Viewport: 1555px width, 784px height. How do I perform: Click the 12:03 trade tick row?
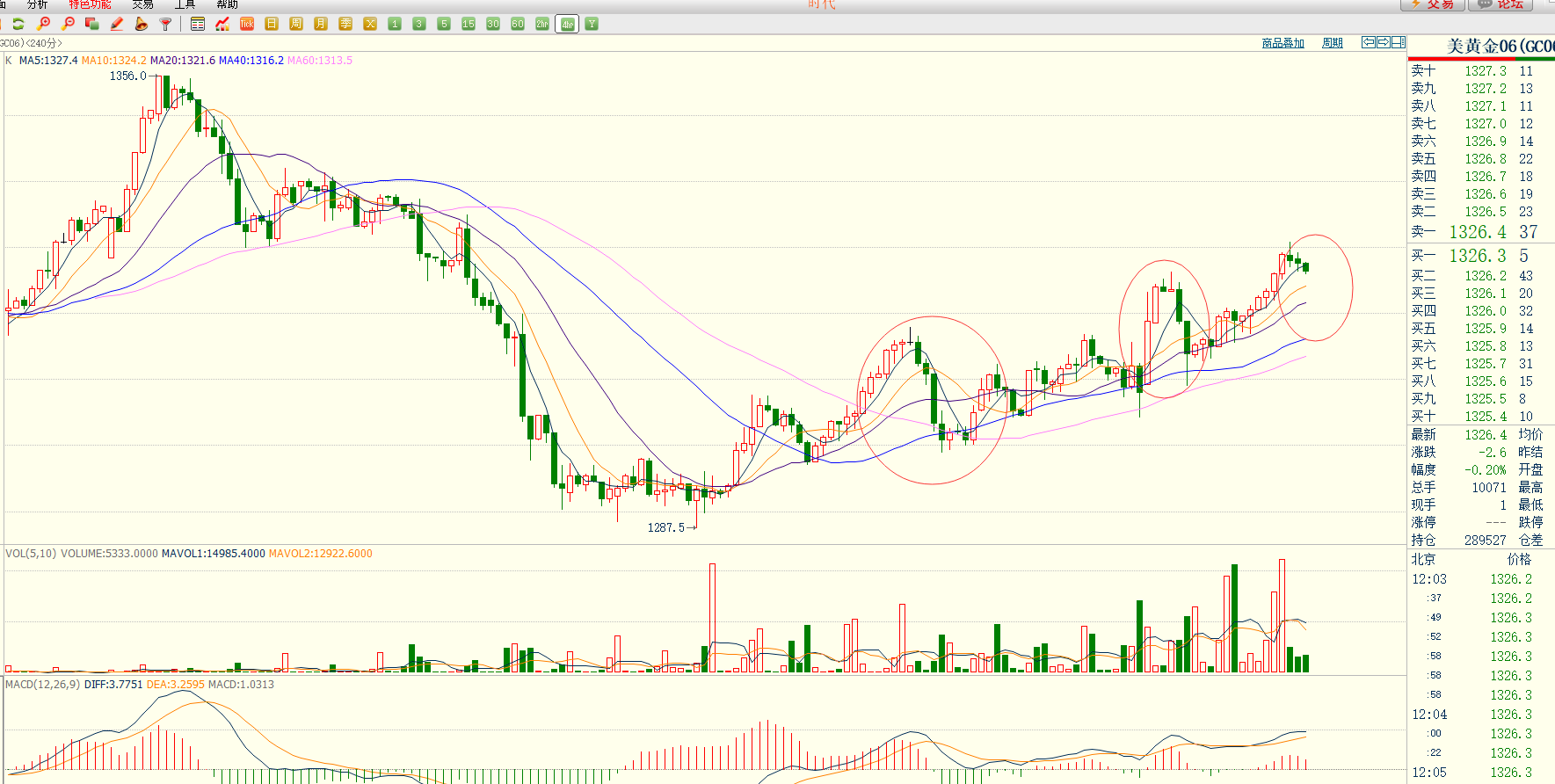[x=1480, y=579]
